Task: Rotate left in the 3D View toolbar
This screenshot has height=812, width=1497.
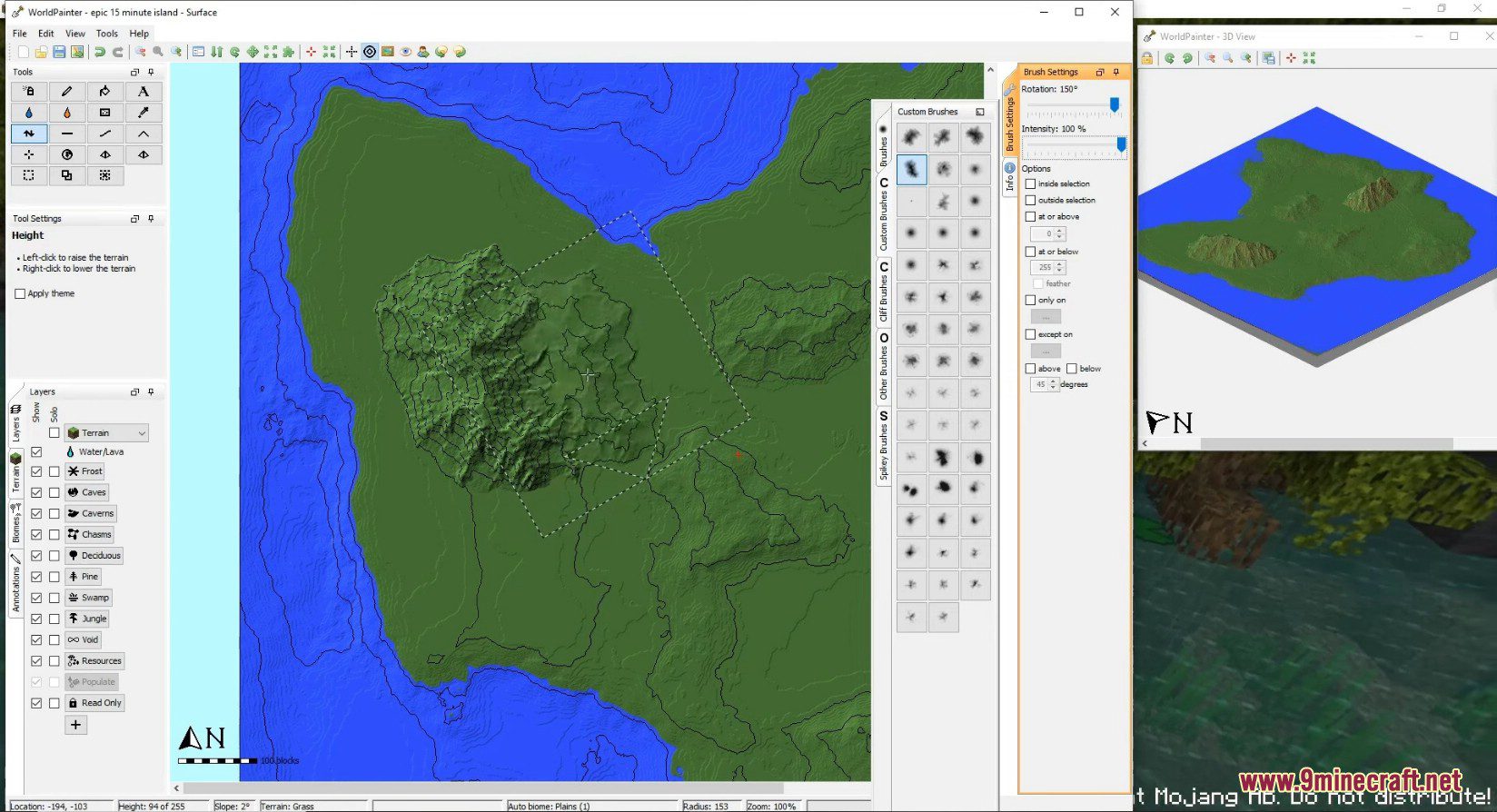Action: (1170, 58)
